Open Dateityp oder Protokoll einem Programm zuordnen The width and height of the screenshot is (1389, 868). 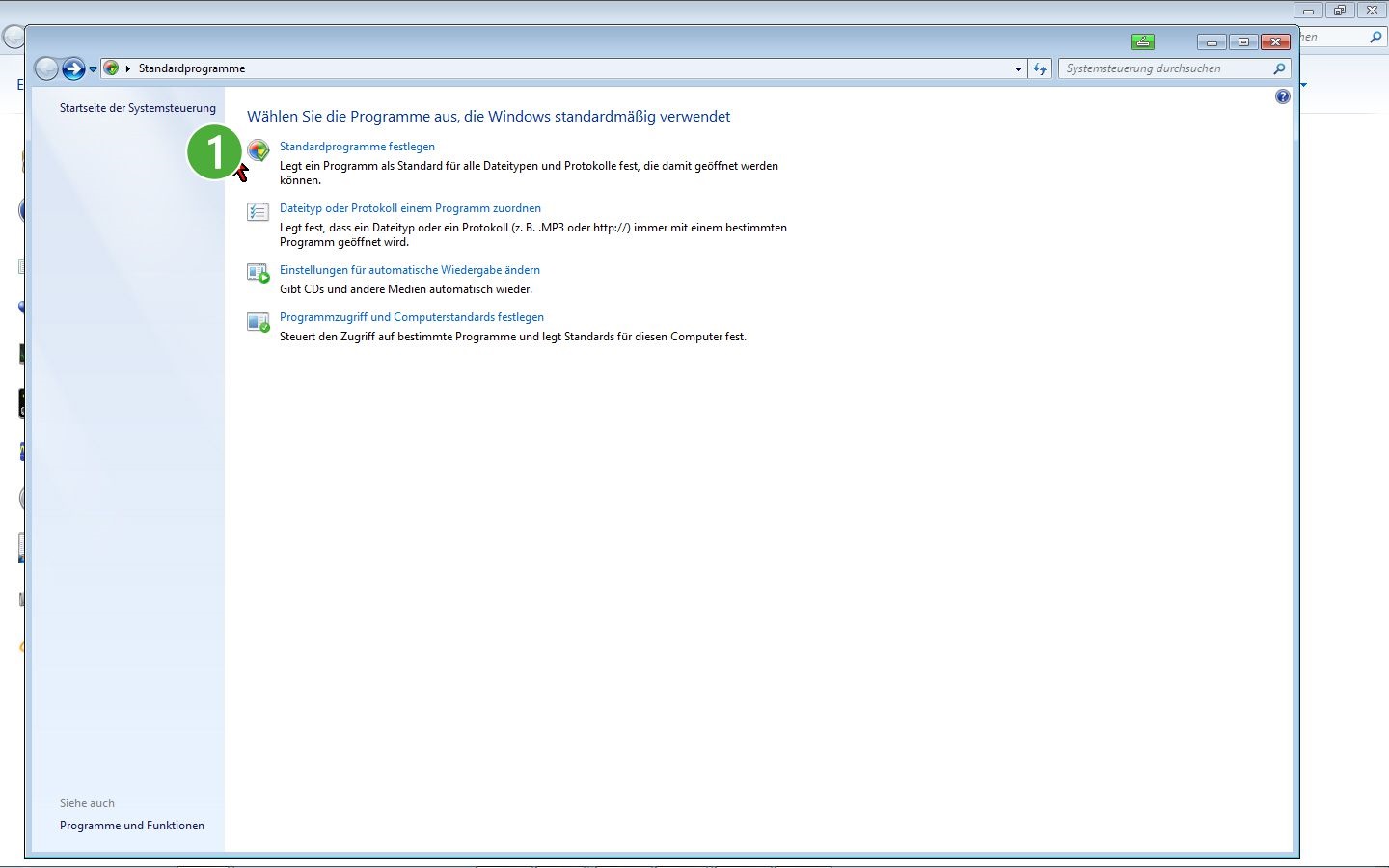[x=410, y=208]
